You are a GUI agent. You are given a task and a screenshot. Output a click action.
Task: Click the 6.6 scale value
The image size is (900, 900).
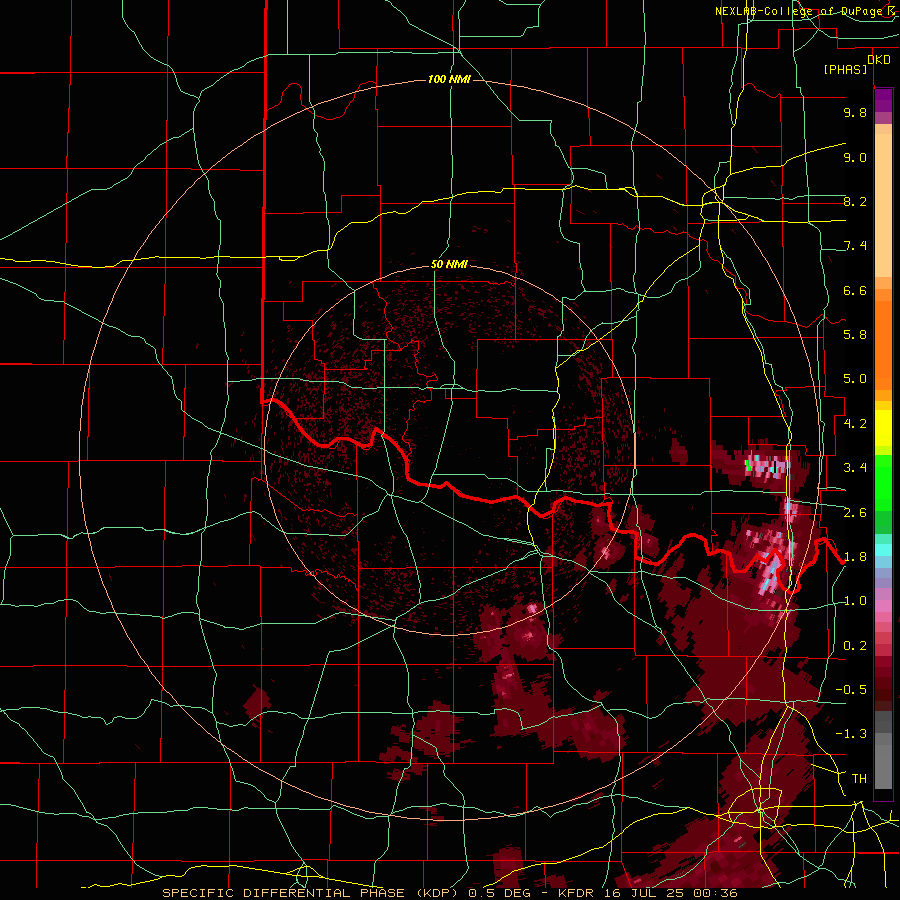tap(855, 290)
